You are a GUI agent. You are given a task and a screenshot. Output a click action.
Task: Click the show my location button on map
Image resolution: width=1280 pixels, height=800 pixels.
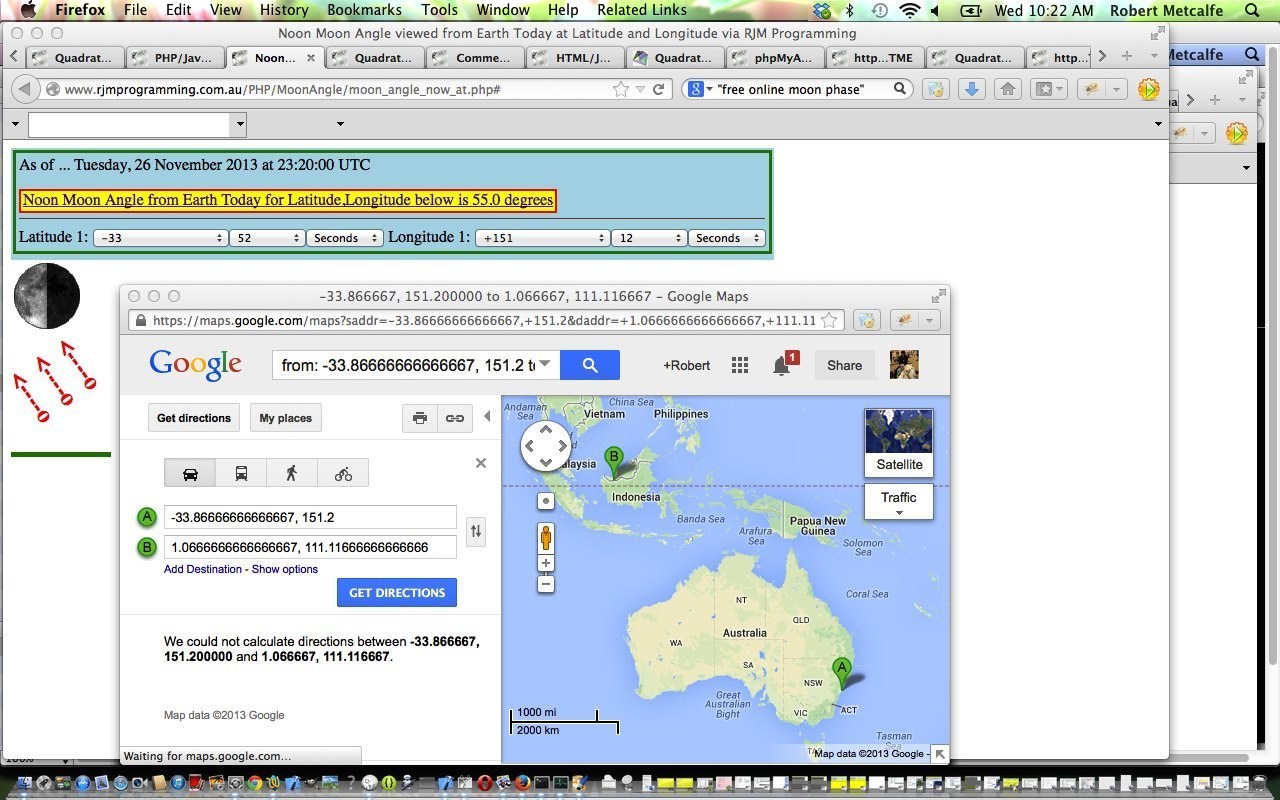pyautogui.click(x=546, y=501)
